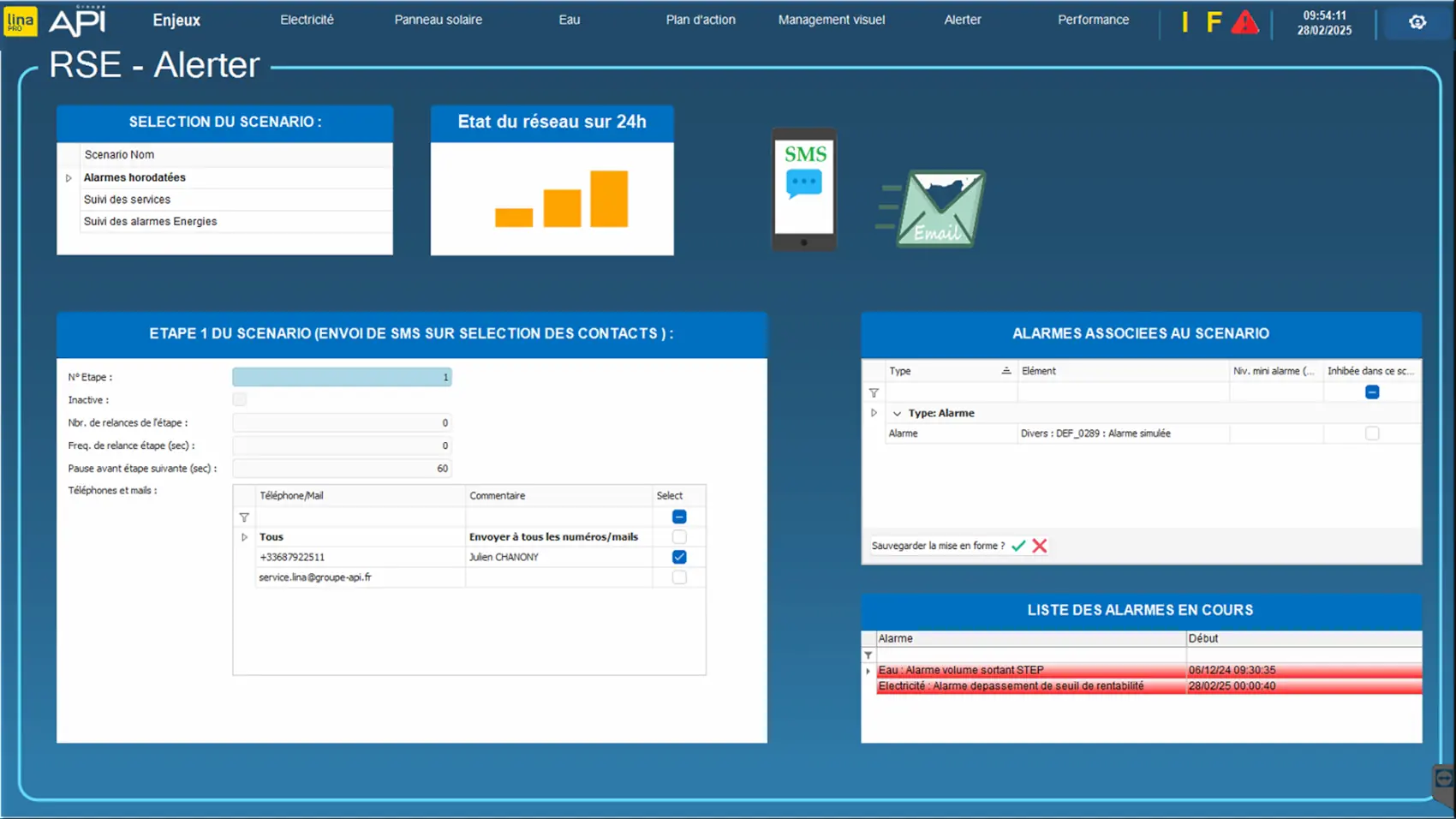Open settings gear icon in header
Screen dimensions: 1456x819
[1417, 22]
